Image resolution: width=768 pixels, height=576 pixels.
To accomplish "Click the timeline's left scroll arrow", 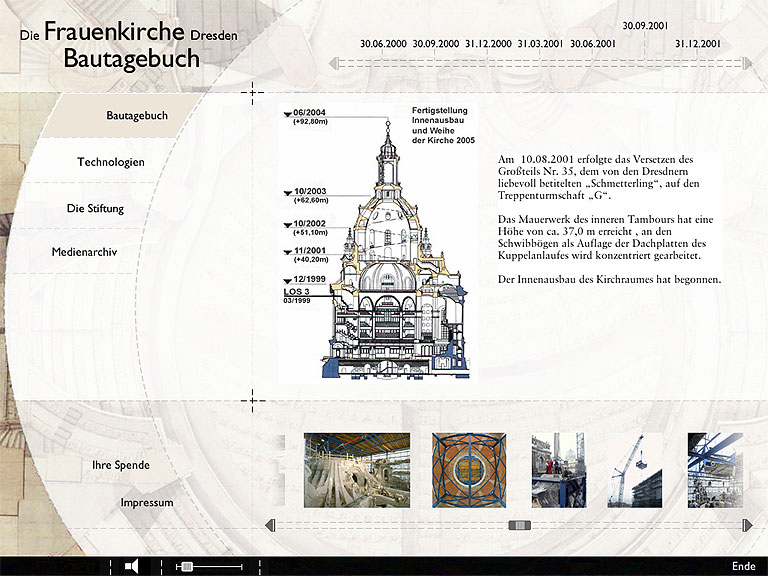I will point(334,63).
